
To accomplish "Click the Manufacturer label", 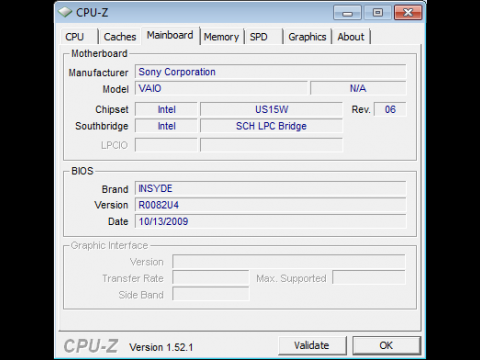I will (x=98, y=73).
